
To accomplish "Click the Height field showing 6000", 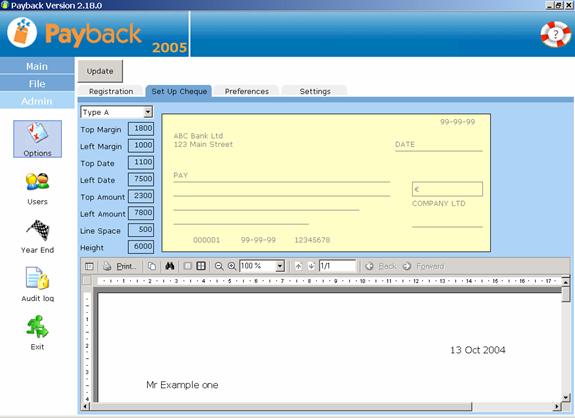I will (141, 247).
